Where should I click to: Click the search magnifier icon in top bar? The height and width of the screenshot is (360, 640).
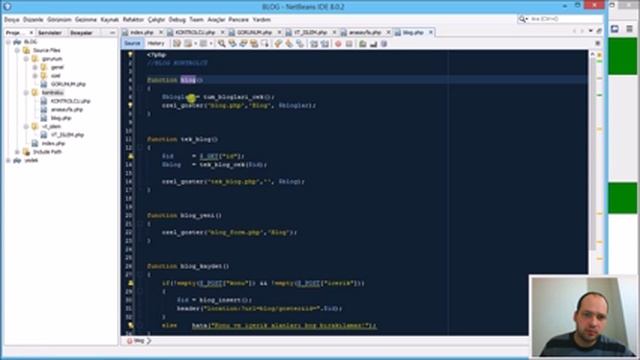pos(522,19)
